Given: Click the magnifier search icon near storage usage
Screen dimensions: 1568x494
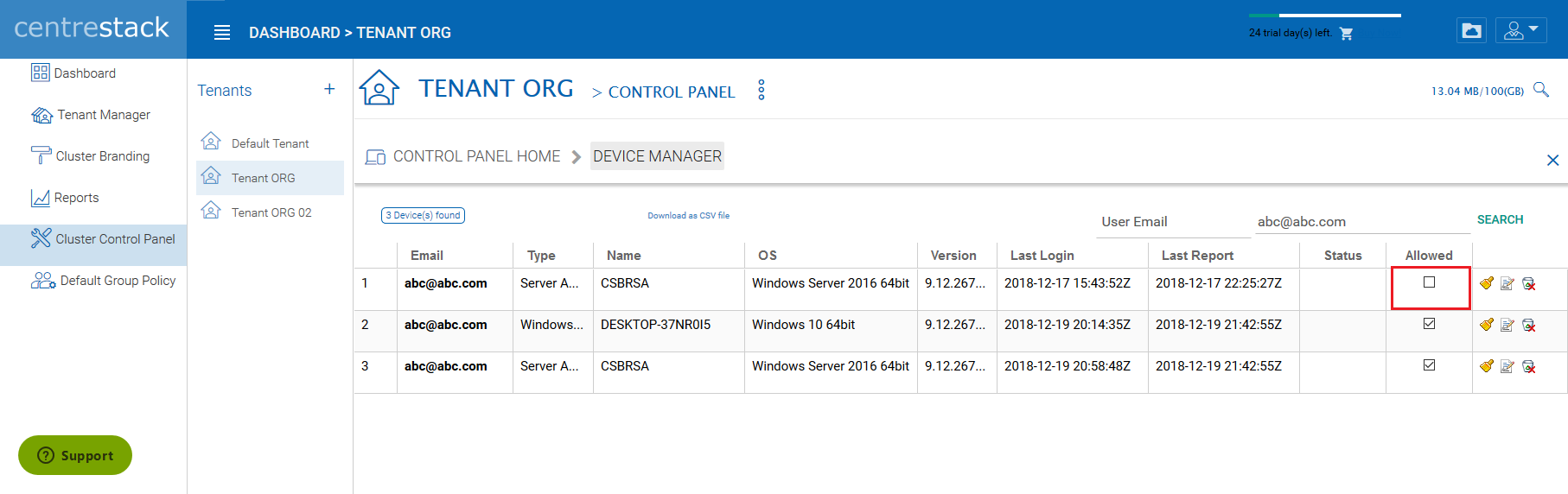Looking at the screenshot, I should click(1540, 89).
